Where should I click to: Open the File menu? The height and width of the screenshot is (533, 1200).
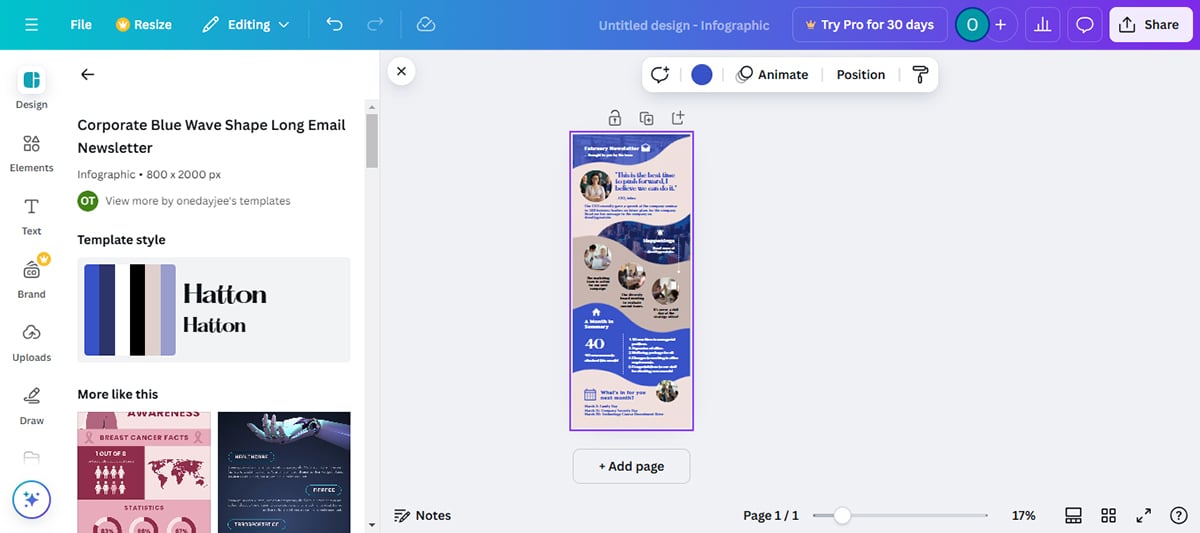pyautogui.click(x=81, y=24)
